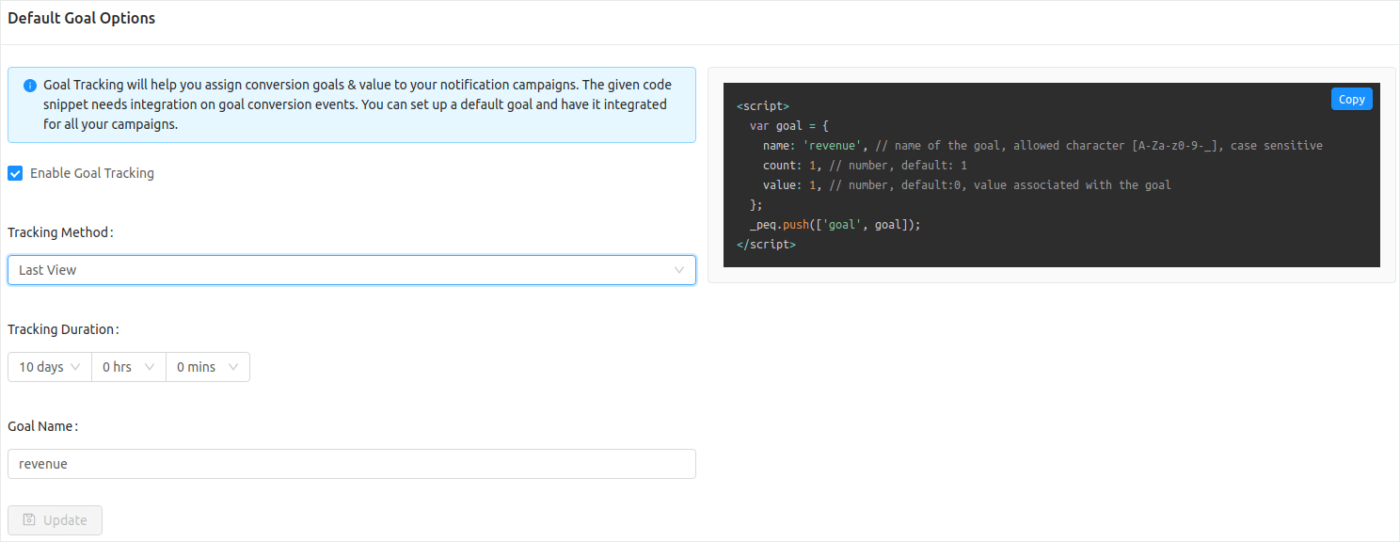Open the Tracking Method dropdown
The image size is (1400, 542).
point(351,270)
